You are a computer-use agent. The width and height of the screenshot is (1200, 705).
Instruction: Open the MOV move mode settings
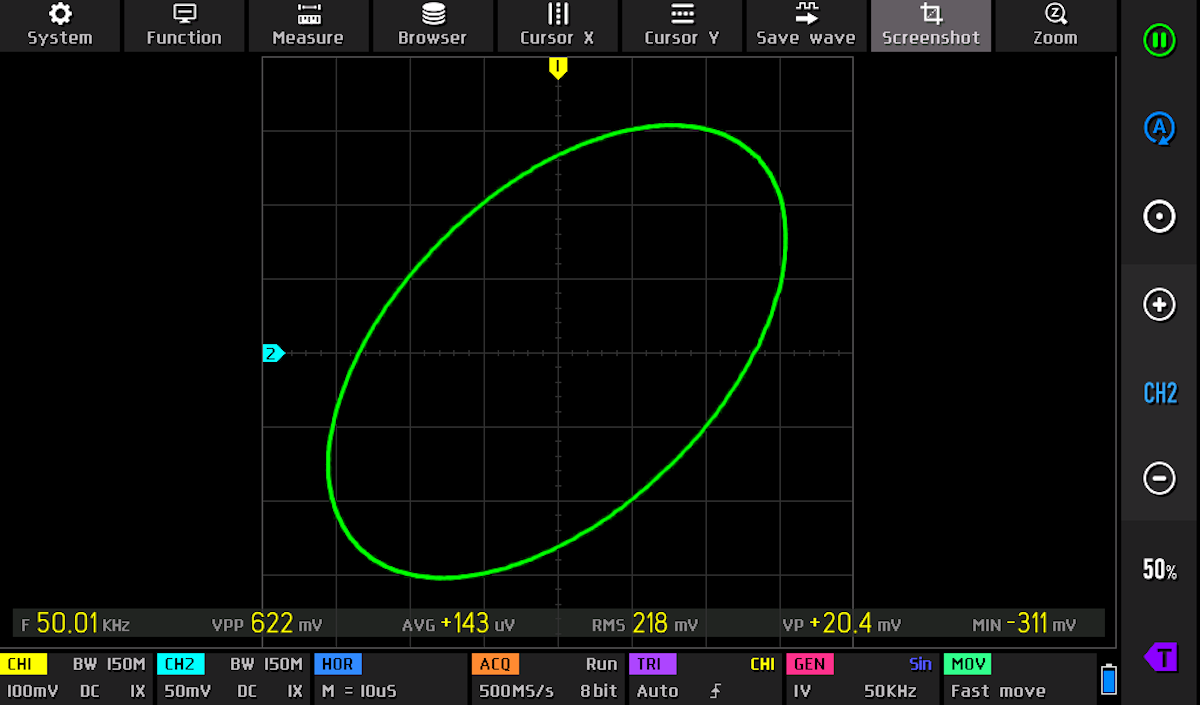967,664
